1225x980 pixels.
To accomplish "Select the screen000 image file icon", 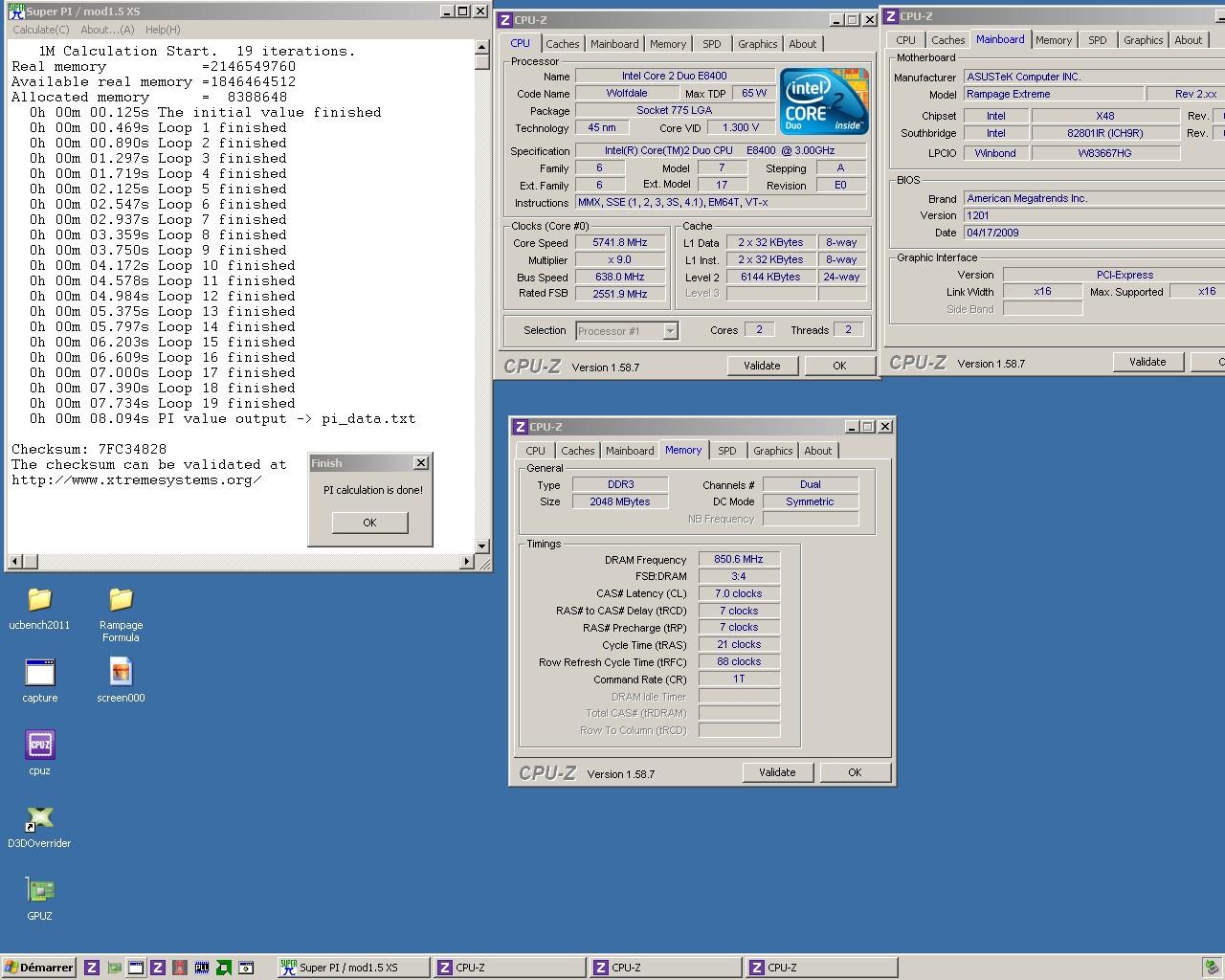I will tap(121, 673).
